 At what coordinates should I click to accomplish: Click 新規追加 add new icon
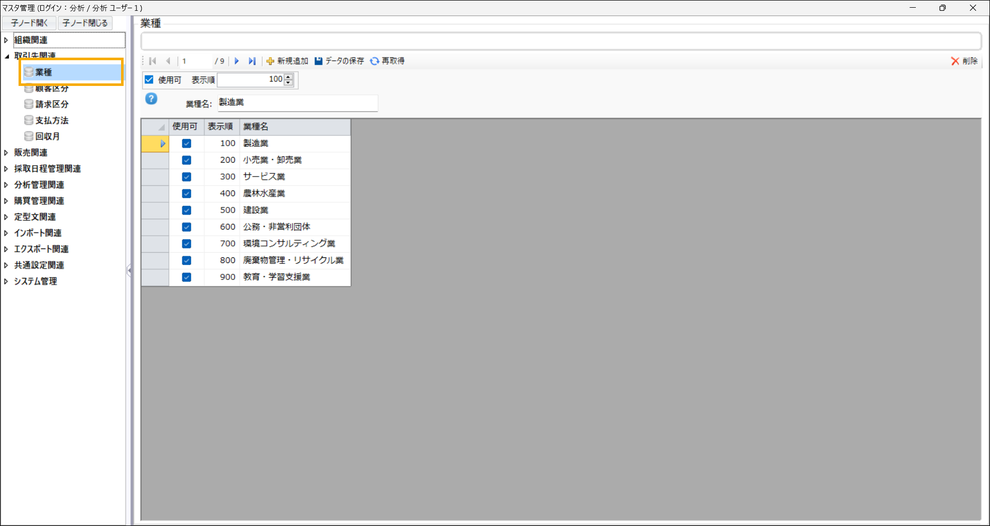click(270, 61)
